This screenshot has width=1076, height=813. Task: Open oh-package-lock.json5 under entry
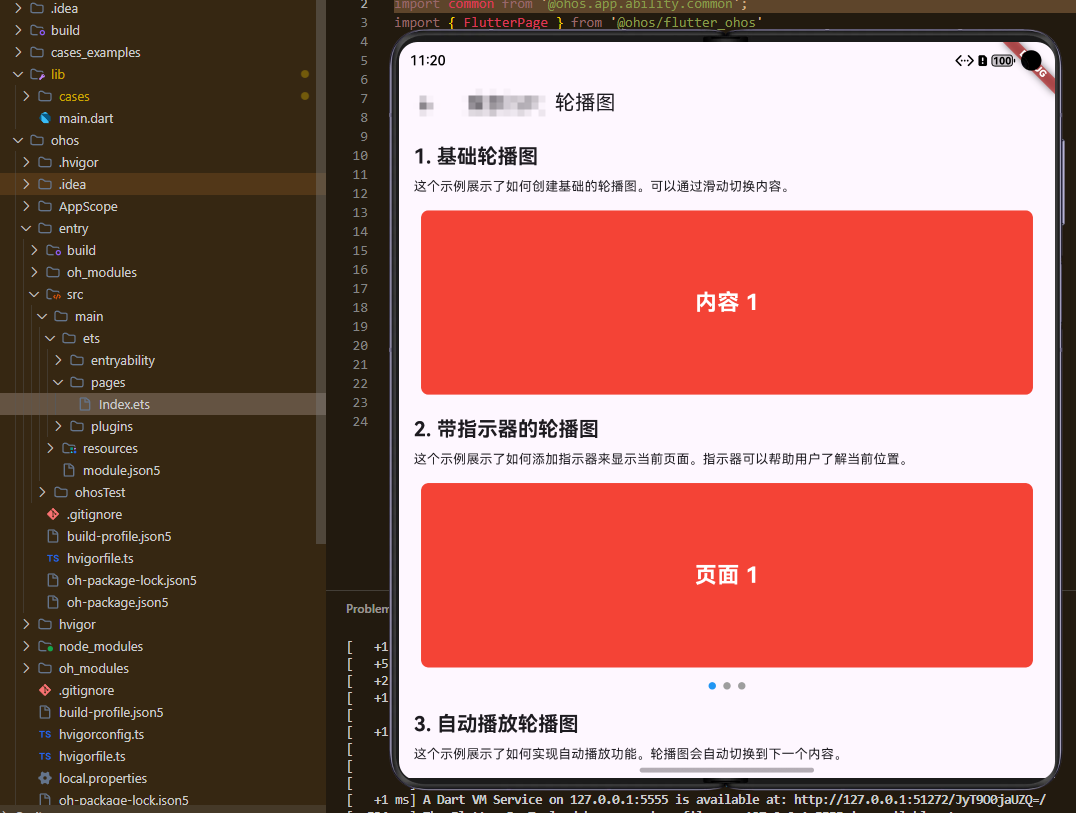pyautogui.click(x=131, y=580)
